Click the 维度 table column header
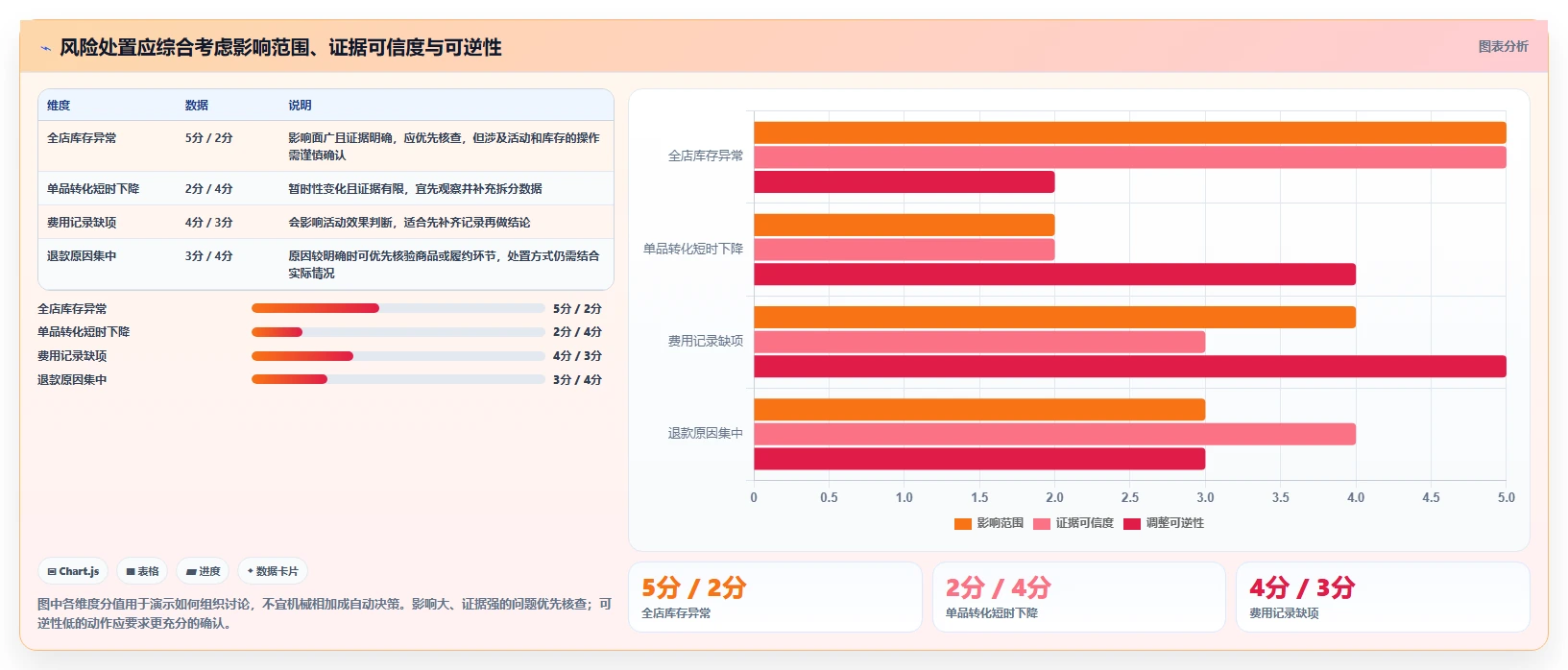This screenshot has height=670, width=1568. pos(59,106)
